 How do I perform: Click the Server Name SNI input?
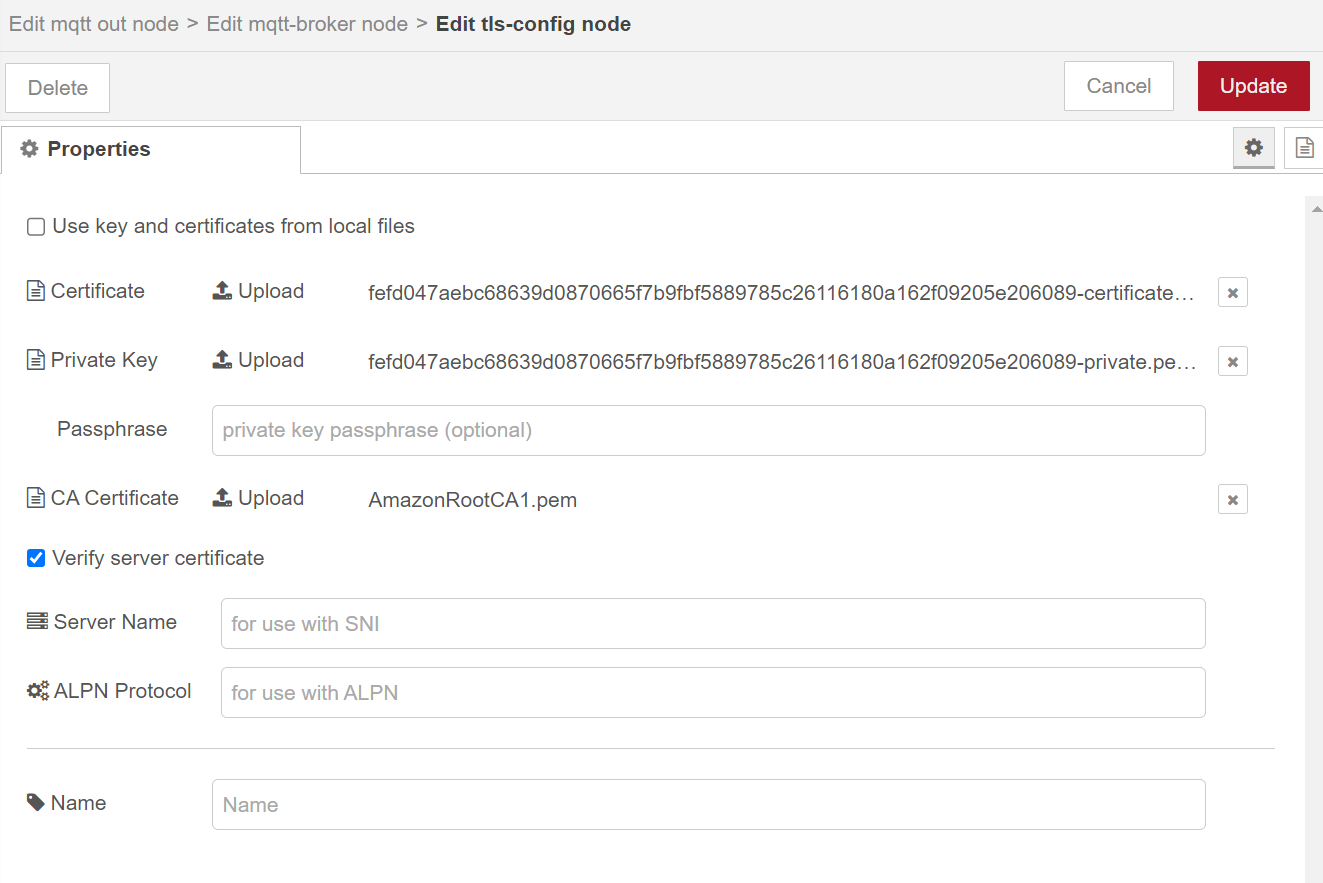pos(712,624)
